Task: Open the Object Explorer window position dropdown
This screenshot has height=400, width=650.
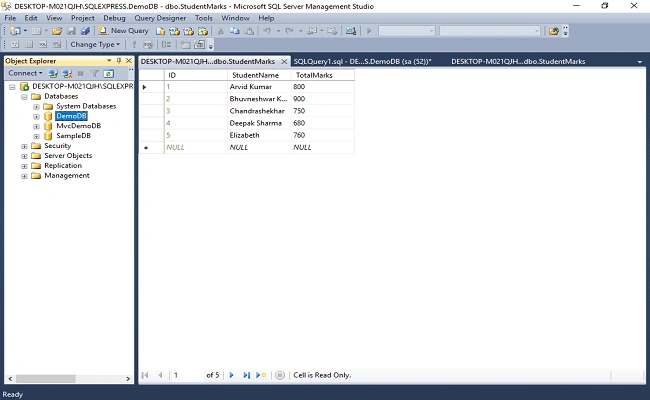Action: 109,61
